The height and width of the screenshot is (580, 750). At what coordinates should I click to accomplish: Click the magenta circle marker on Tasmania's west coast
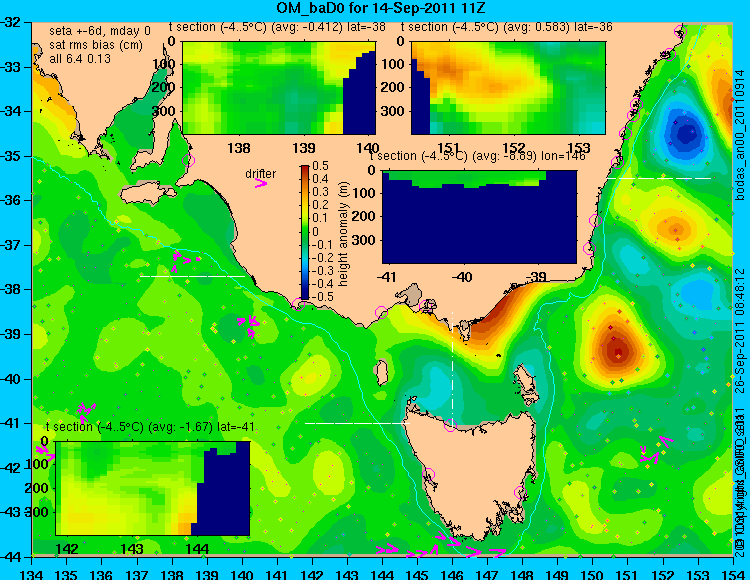coord(429,475)
